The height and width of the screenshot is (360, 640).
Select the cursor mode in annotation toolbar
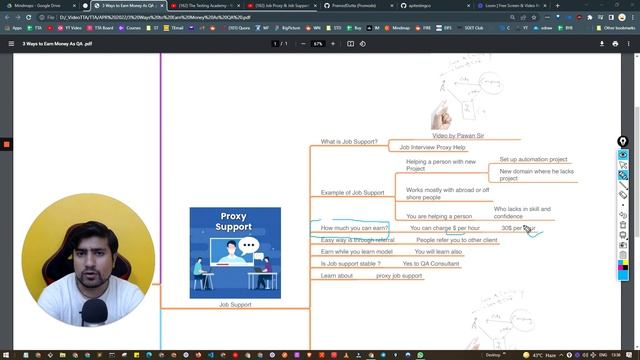[623, 165]
